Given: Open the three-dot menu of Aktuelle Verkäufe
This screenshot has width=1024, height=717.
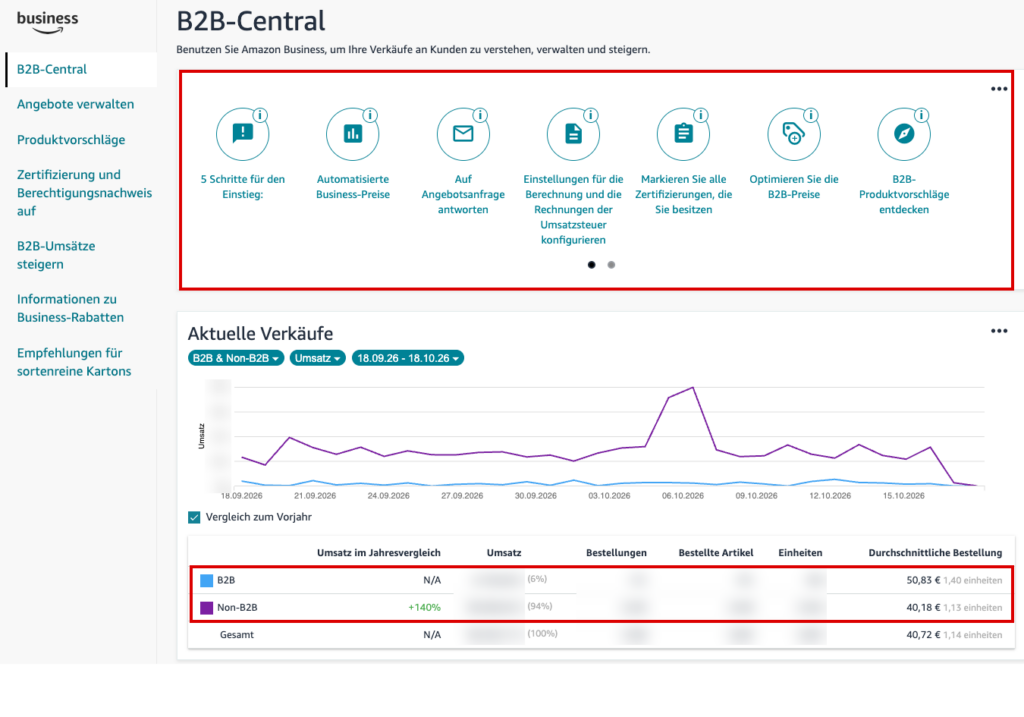Looking at the screenshot, I should pos(999,331).
